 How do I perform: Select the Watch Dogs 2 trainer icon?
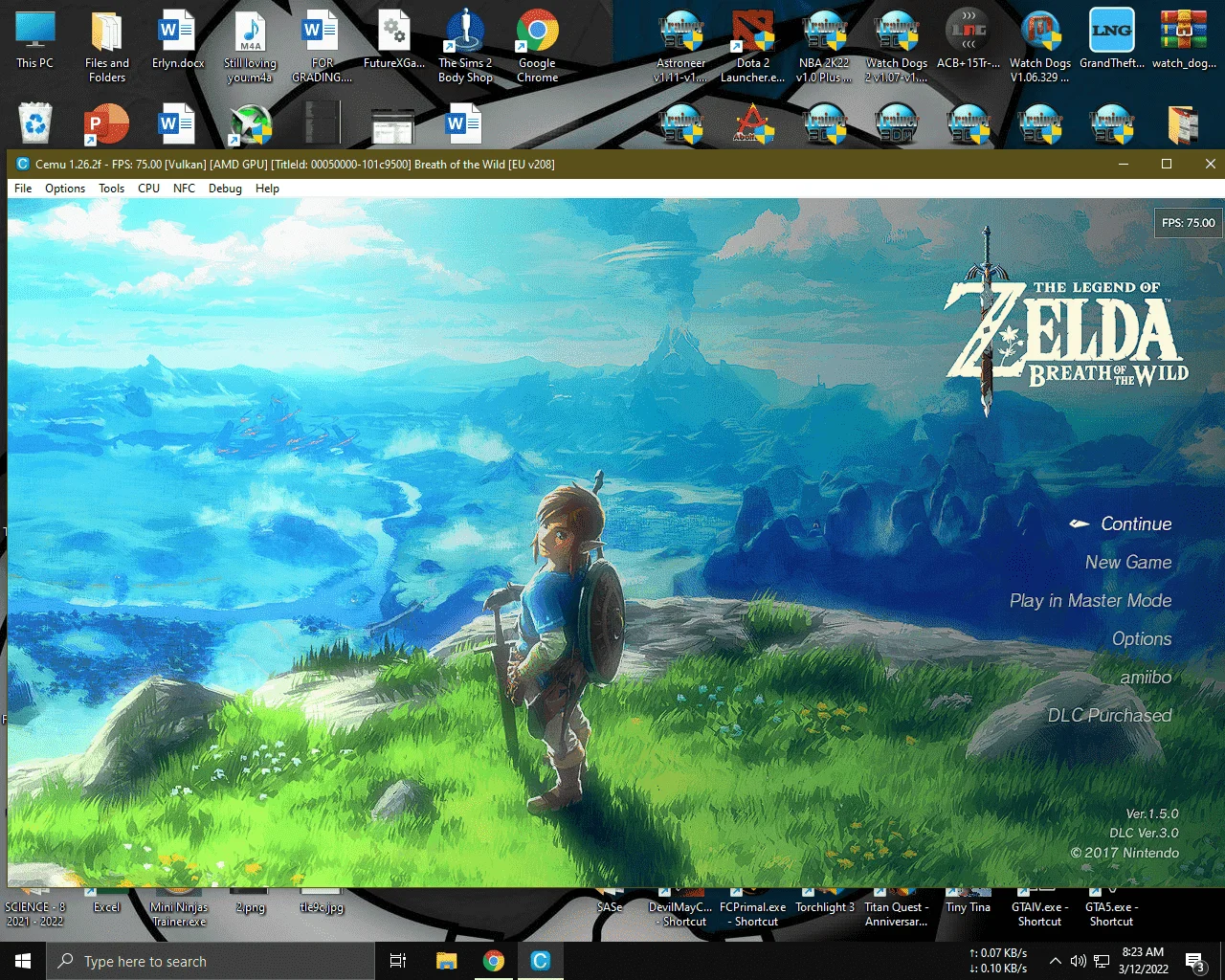(x=897, y=46)
